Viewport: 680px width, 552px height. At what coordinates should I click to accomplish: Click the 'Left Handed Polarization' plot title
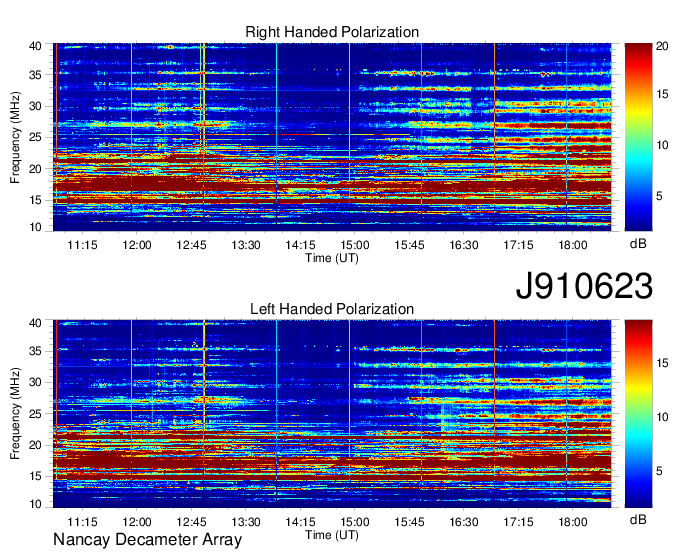tap(332, 309)
